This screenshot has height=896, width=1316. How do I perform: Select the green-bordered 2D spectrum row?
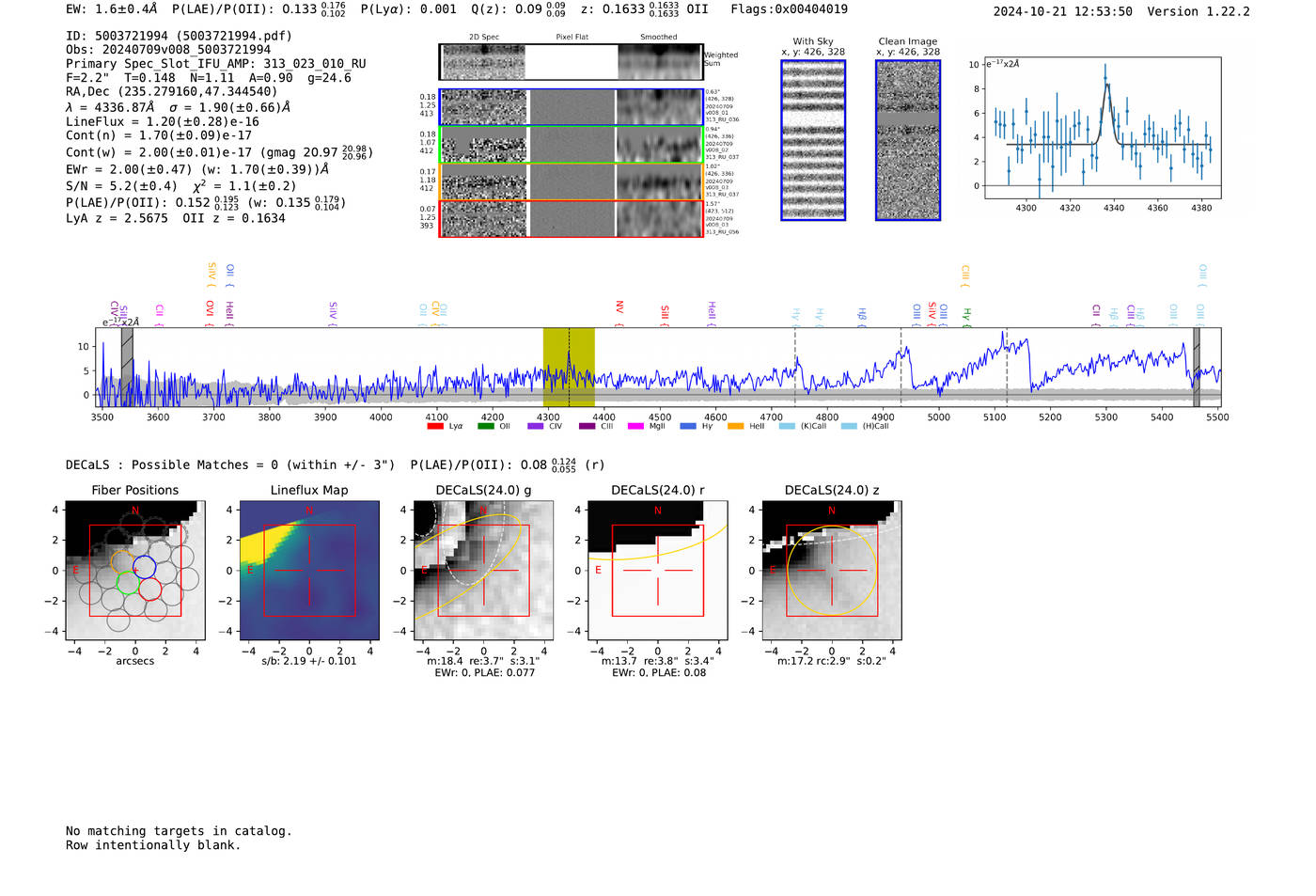572,145
